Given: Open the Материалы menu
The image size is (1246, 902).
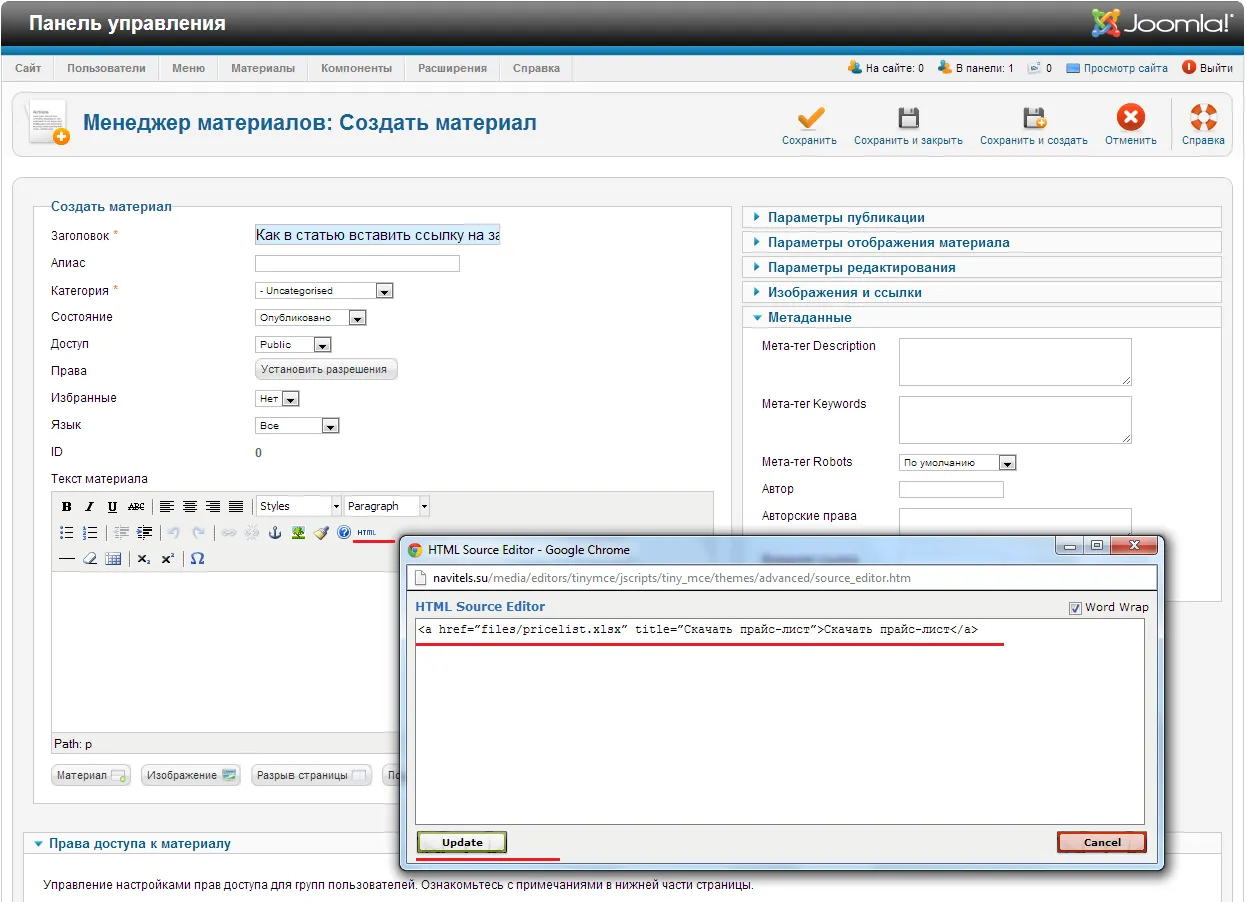Looking at the screenshot, I should (263, 68).
